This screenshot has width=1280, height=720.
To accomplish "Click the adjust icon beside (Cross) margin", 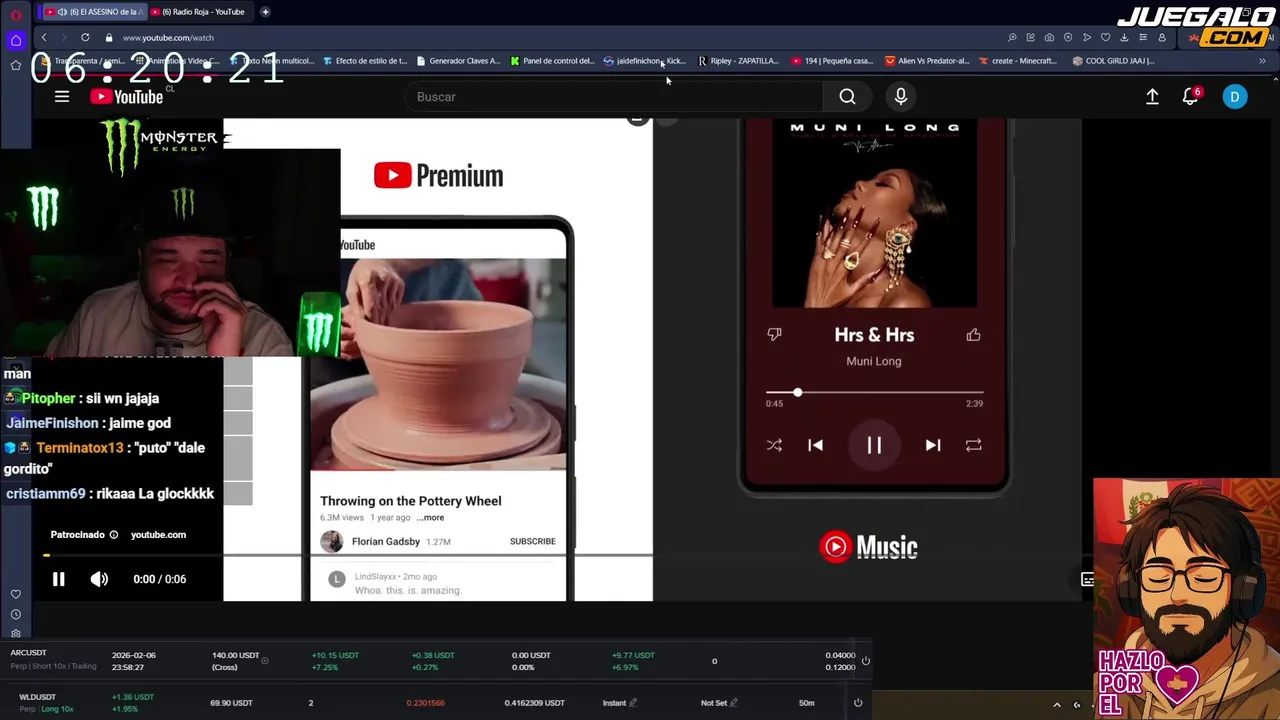I will point(264,661).
